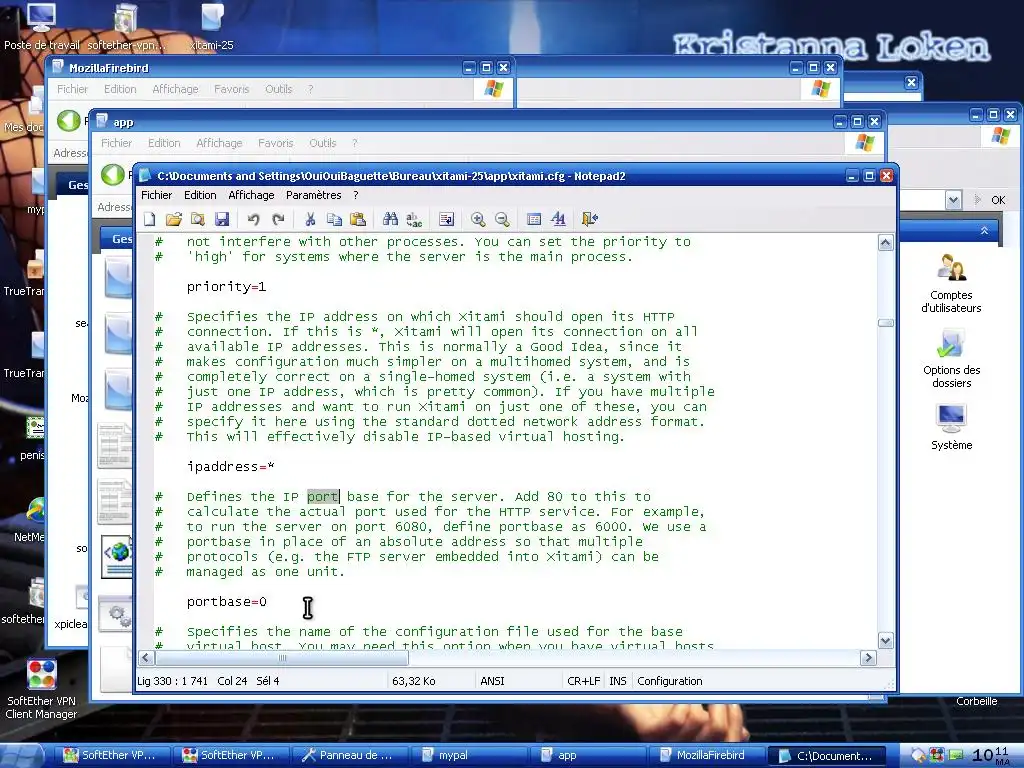Open the syntax scheme selector icon

coord(534,219)
